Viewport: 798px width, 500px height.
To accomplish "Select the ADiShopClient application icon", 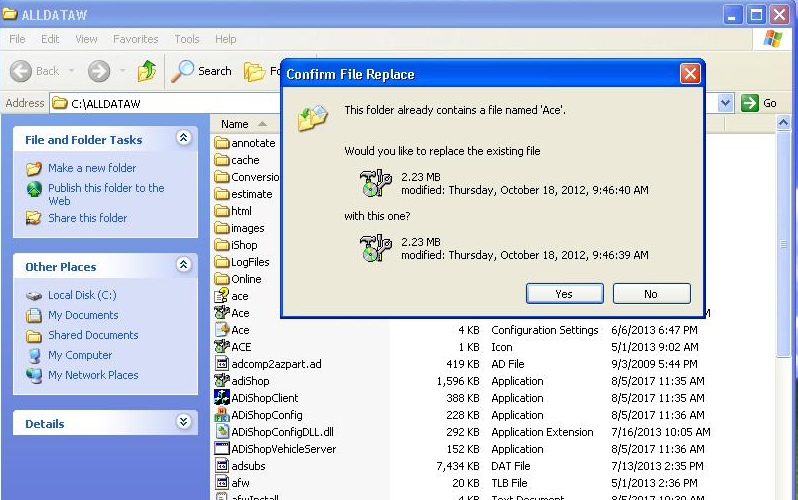I will pos(222,398).
